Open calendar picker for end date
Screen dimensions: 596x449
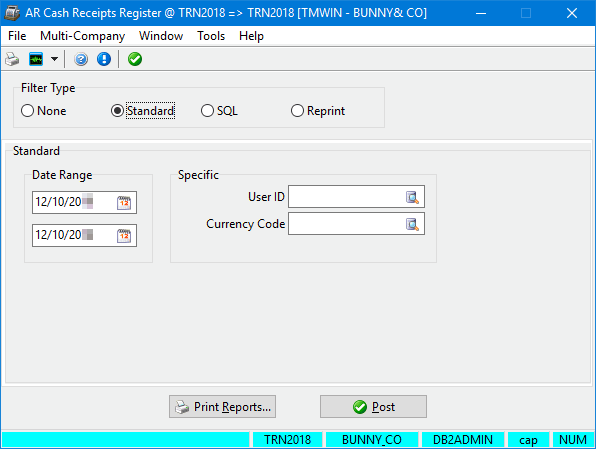pyautogui.click(x=124, y=236)
